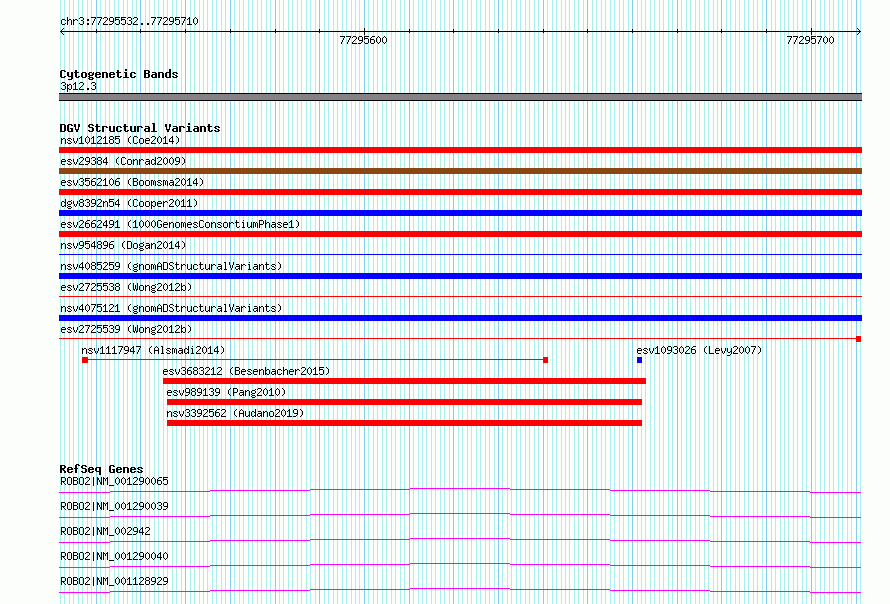The width and height of the screenshot is (890, 604).
Task: Open the ROBO2|NM_002942 gene label
Action: [x=105, y=531]
